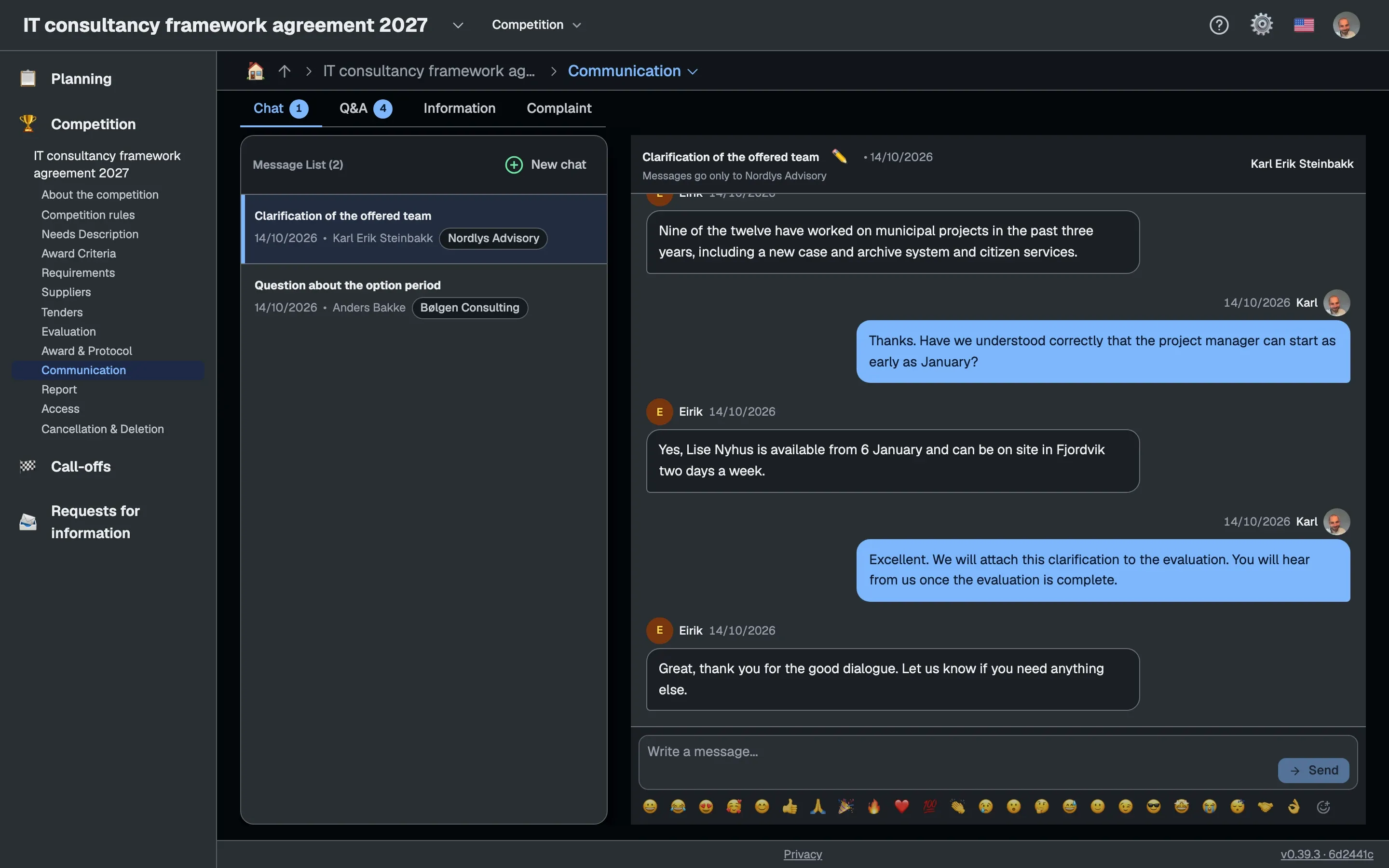Viewport: 1389px width, 868px height.
Task: Insert the thinking face emoji
Action: point(1041,807)
